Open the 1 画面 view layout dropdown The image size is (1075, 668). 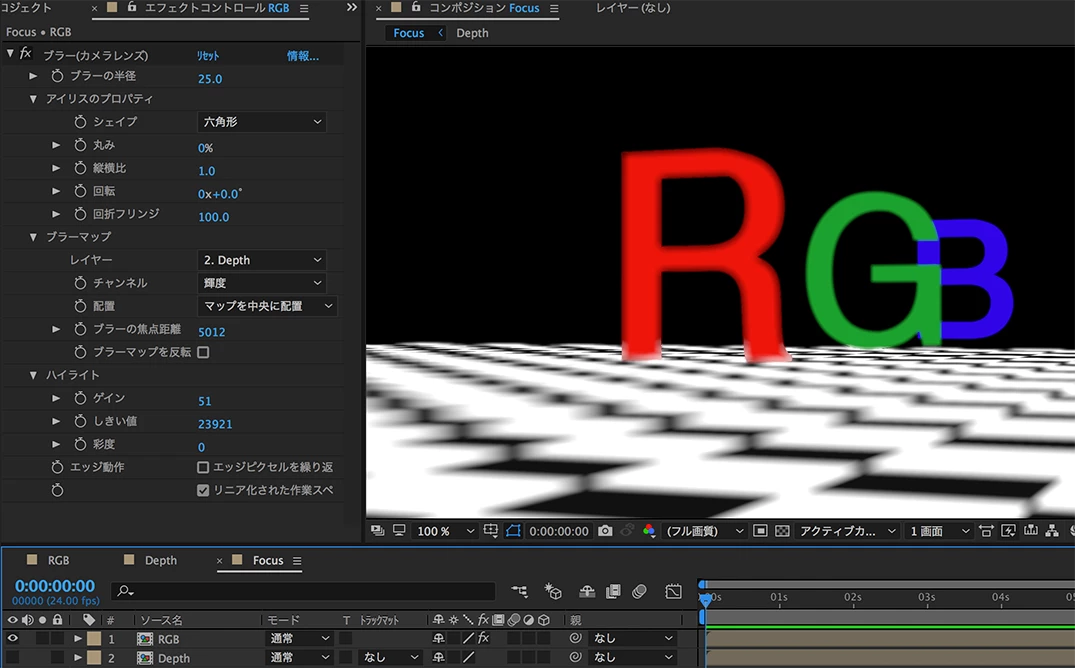939,531
